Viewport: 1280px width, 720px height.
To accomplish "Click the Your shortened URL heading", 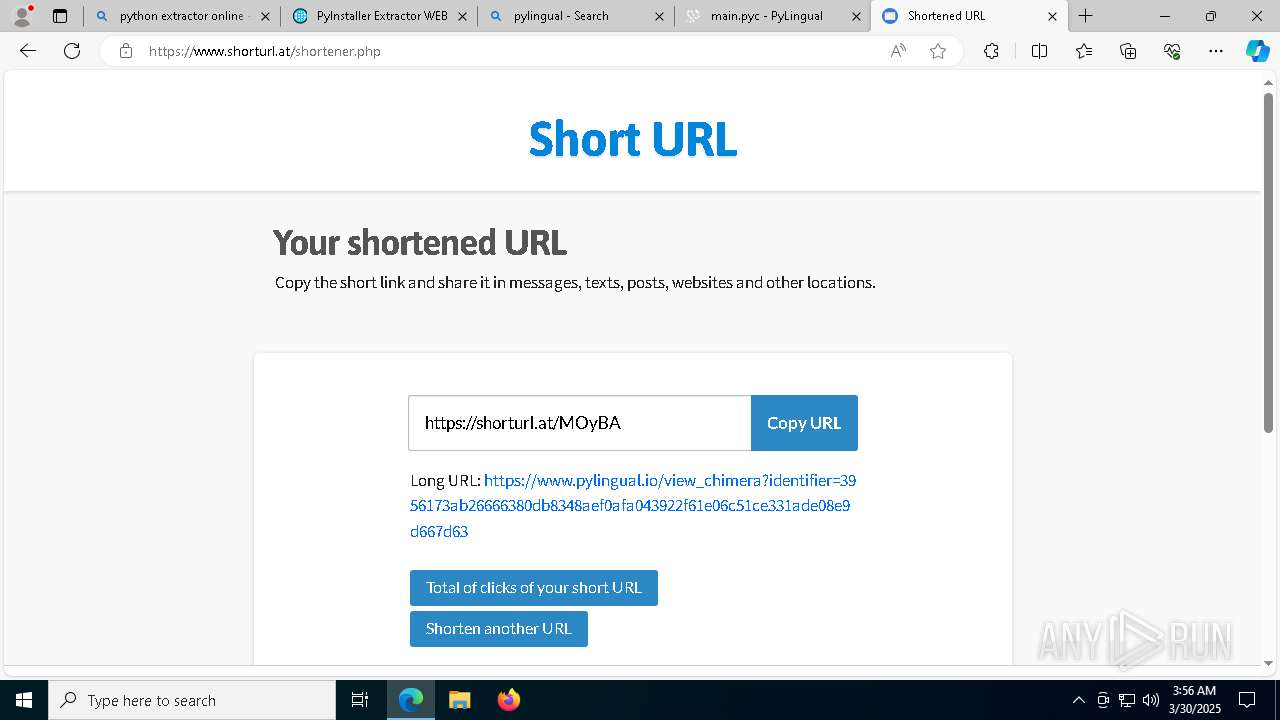I will pos(420,243).
